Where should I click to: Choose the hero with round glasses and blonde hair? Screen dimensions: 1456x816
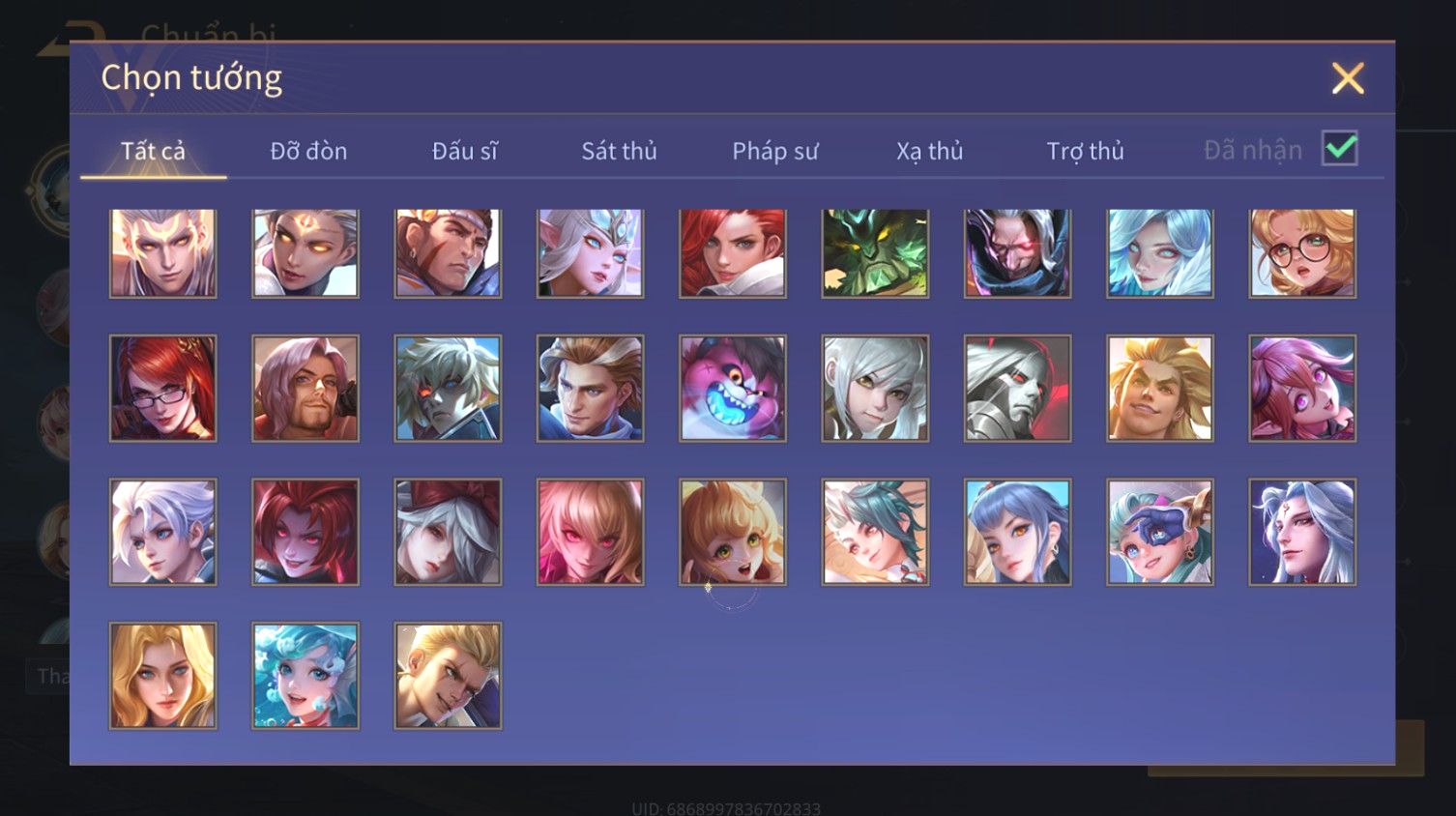point(1302,253)
